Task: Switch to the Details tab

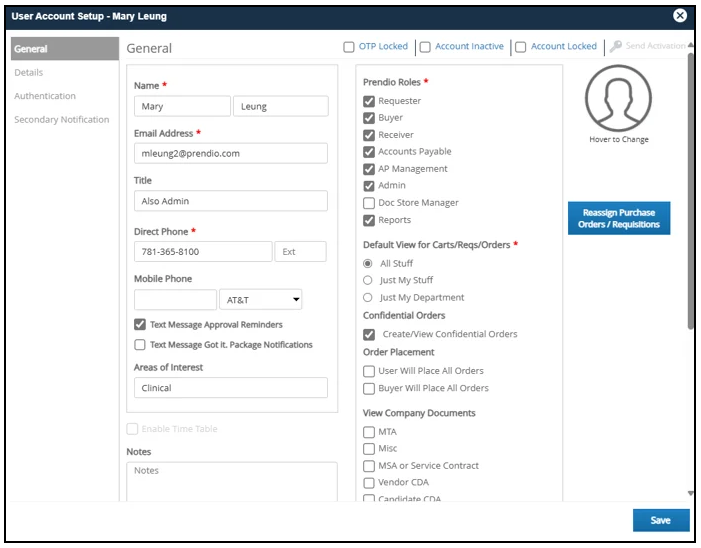Action: 29,72
